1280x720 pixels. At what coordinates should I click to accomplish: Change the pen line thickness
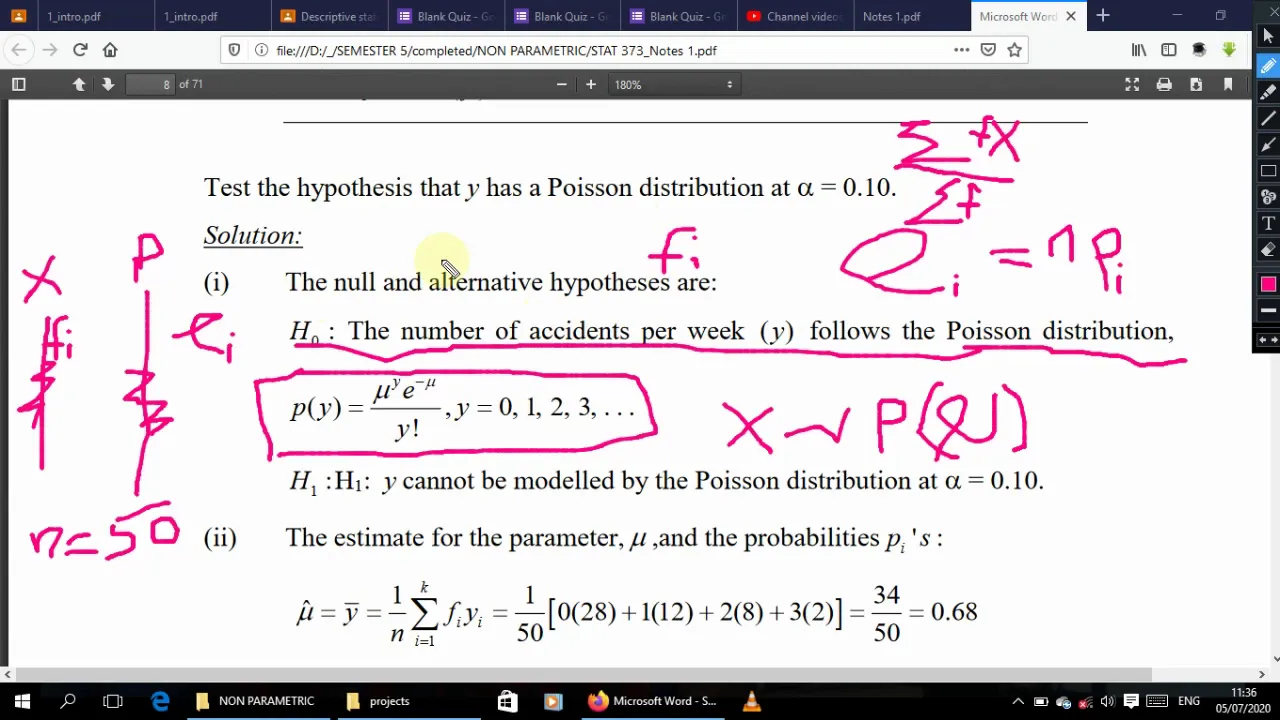1268,311
